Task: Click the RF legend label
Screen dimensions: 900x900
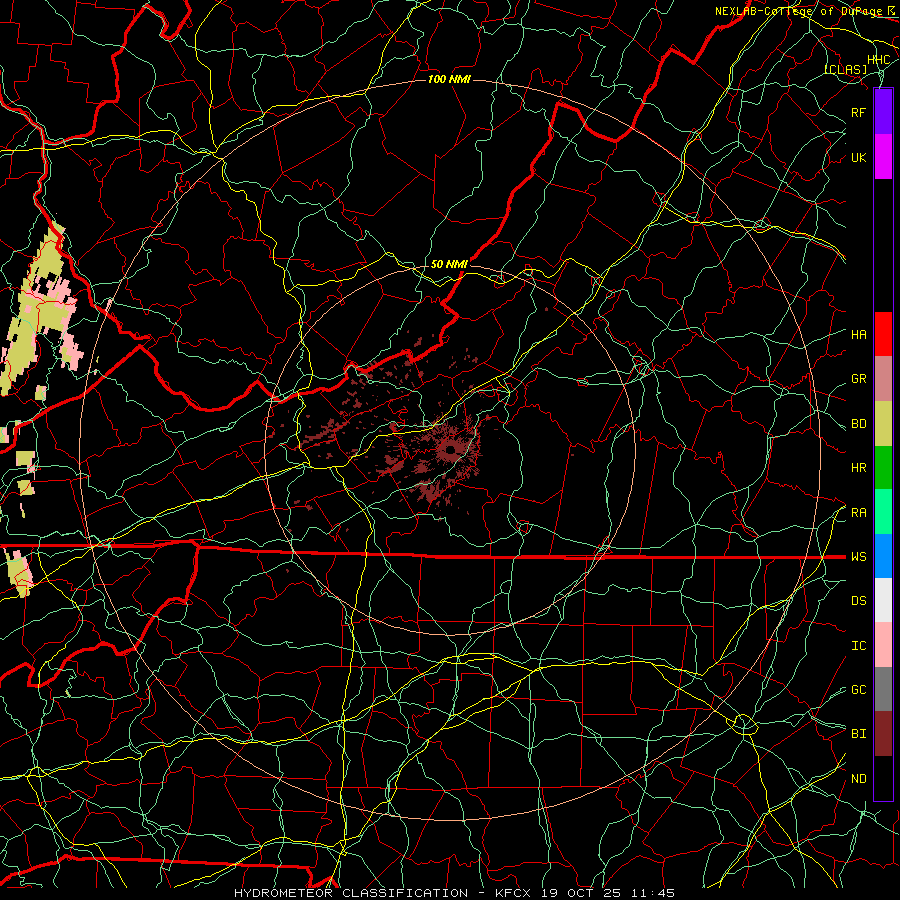Action: point(859,112)
